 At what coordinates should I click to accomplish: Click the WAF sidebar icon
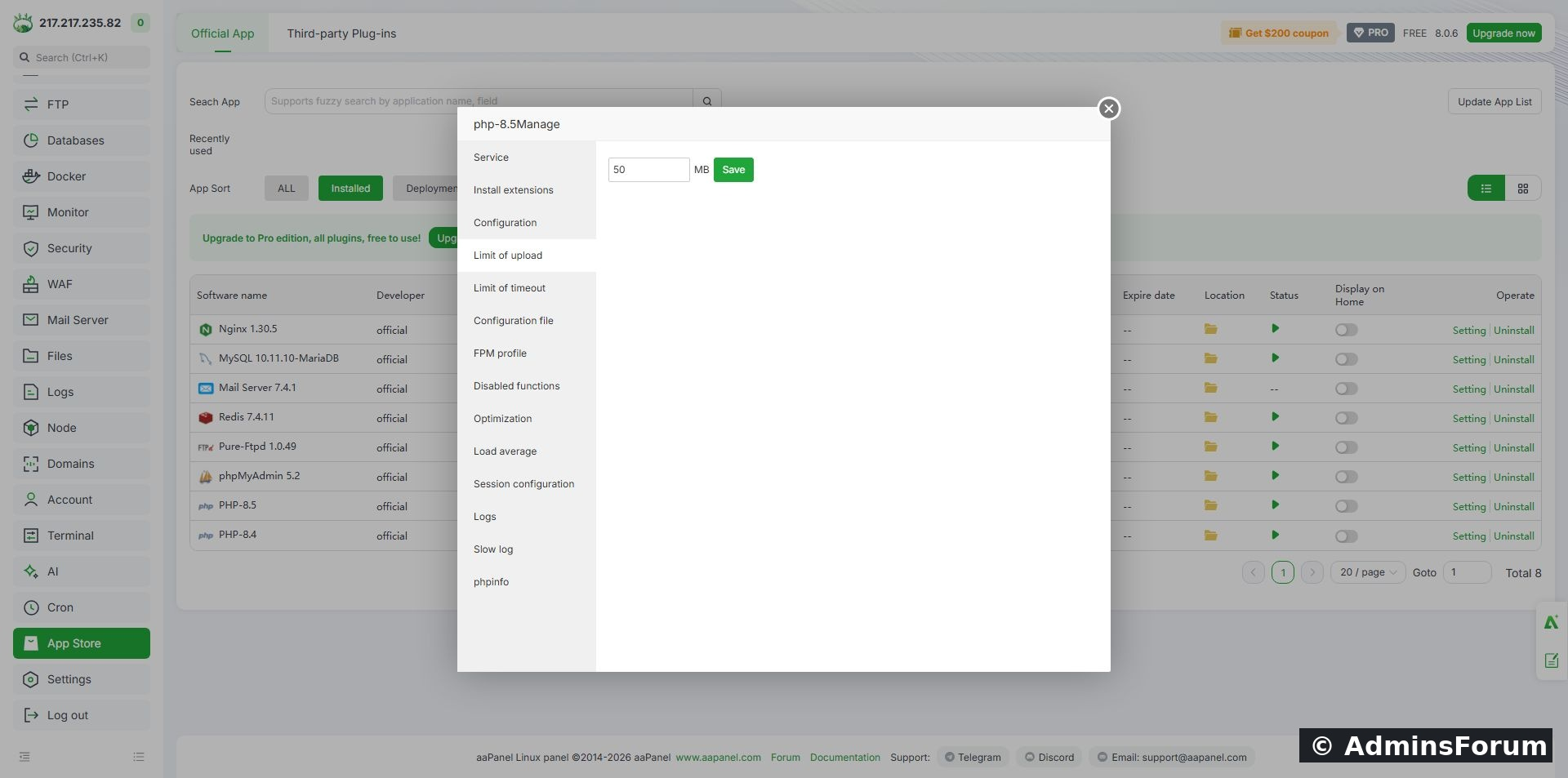(31, 284)
